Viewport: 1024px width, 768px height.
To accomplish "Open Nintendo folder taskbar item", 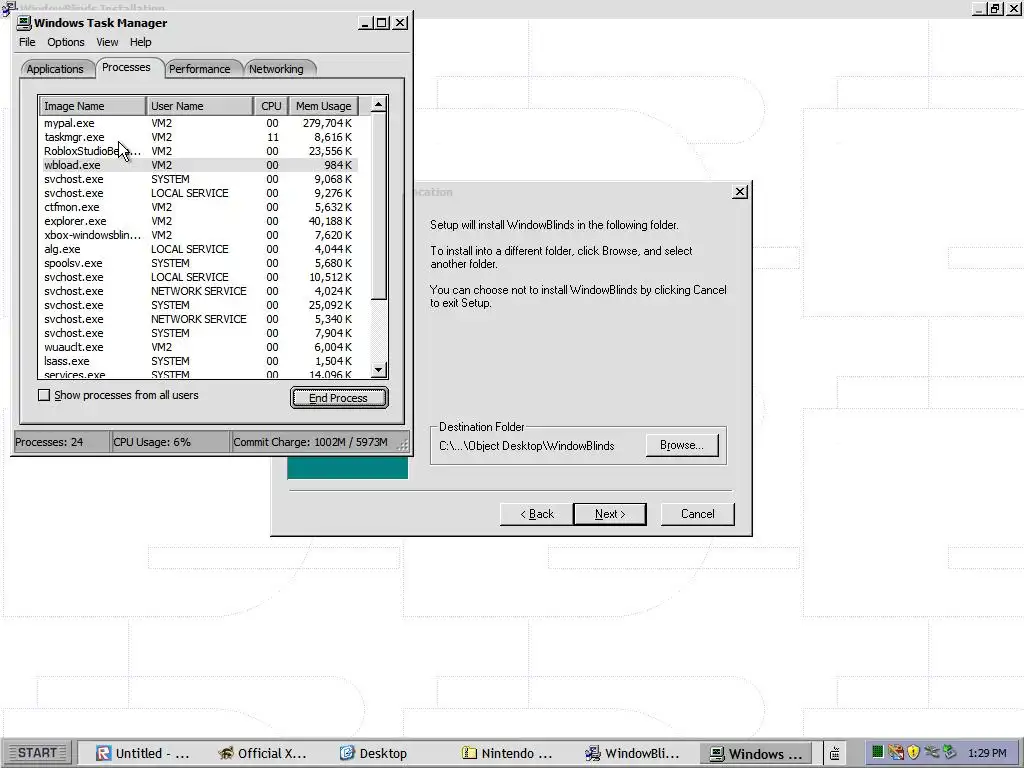I will (507, 754).
